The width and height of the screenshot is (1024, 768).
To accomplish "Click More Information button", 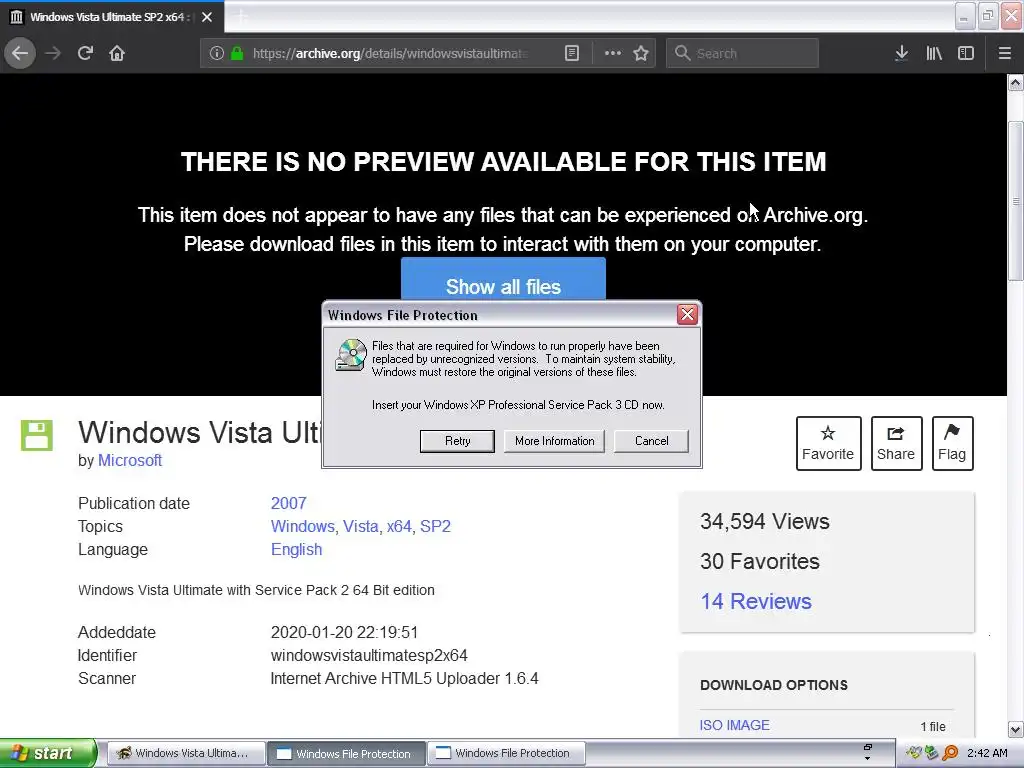I will 554,441.
